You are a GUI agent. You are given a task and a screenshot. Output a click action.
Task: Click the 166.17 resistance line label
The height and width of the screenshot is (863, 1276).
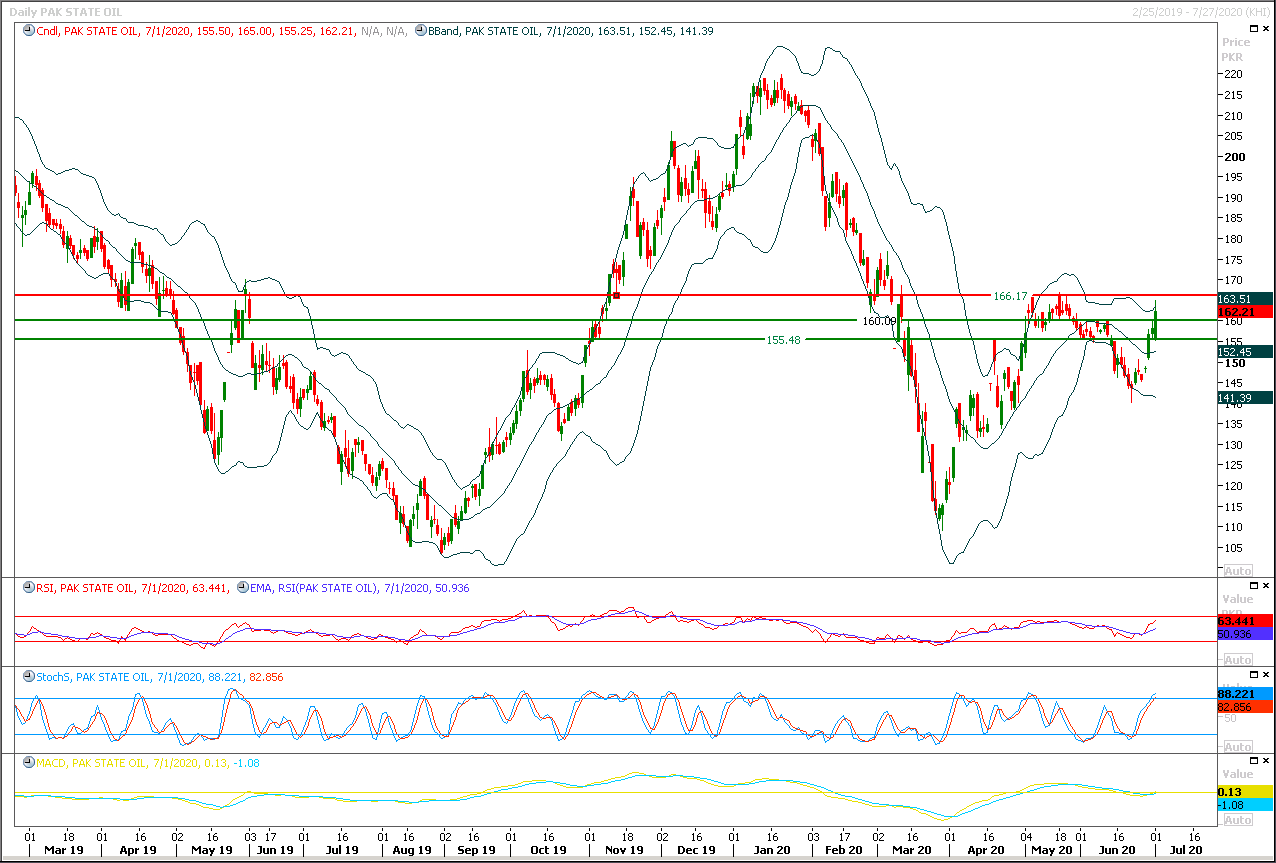tap(1010, 296)
